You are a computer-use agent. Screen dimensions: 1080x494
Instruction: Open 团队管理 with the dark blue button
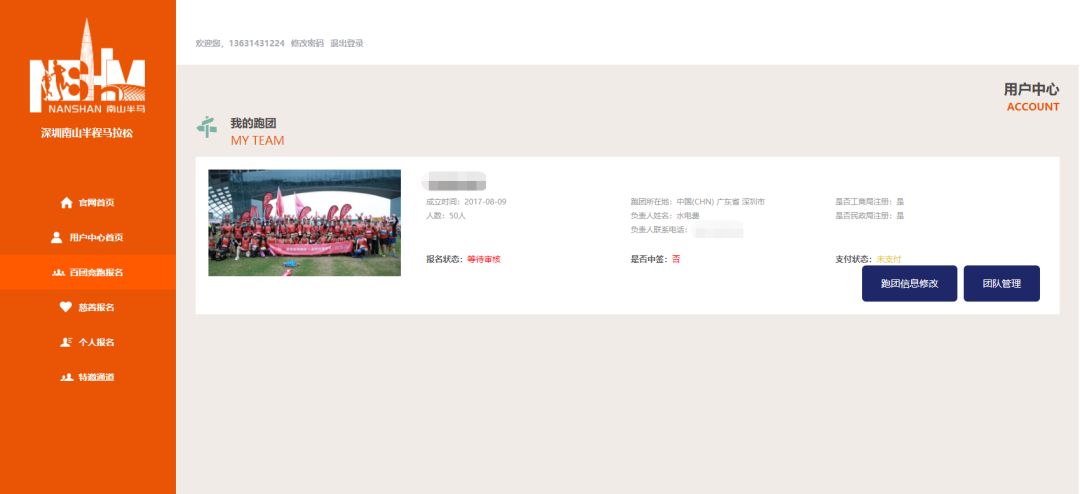(x=1001, y=283)
